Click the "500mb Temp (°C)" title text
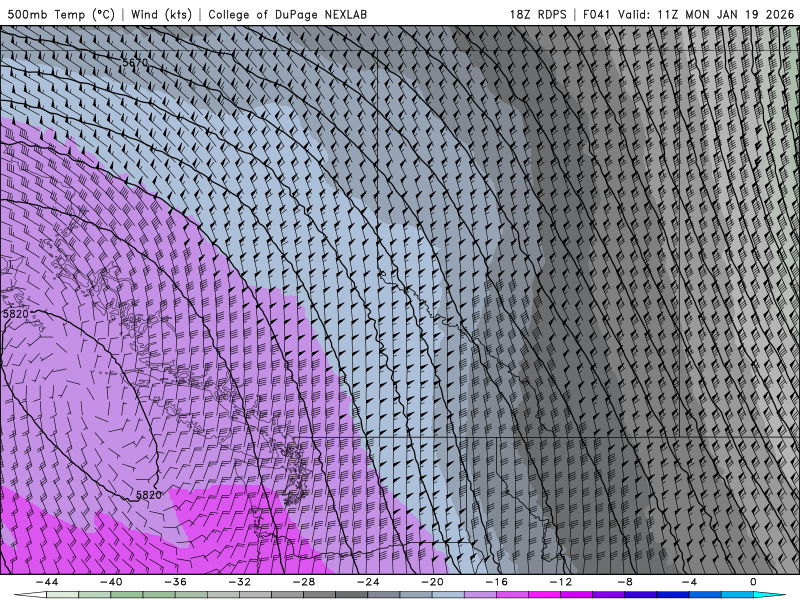This screenshot has width=800, height=600. click(x=61, y=14)
